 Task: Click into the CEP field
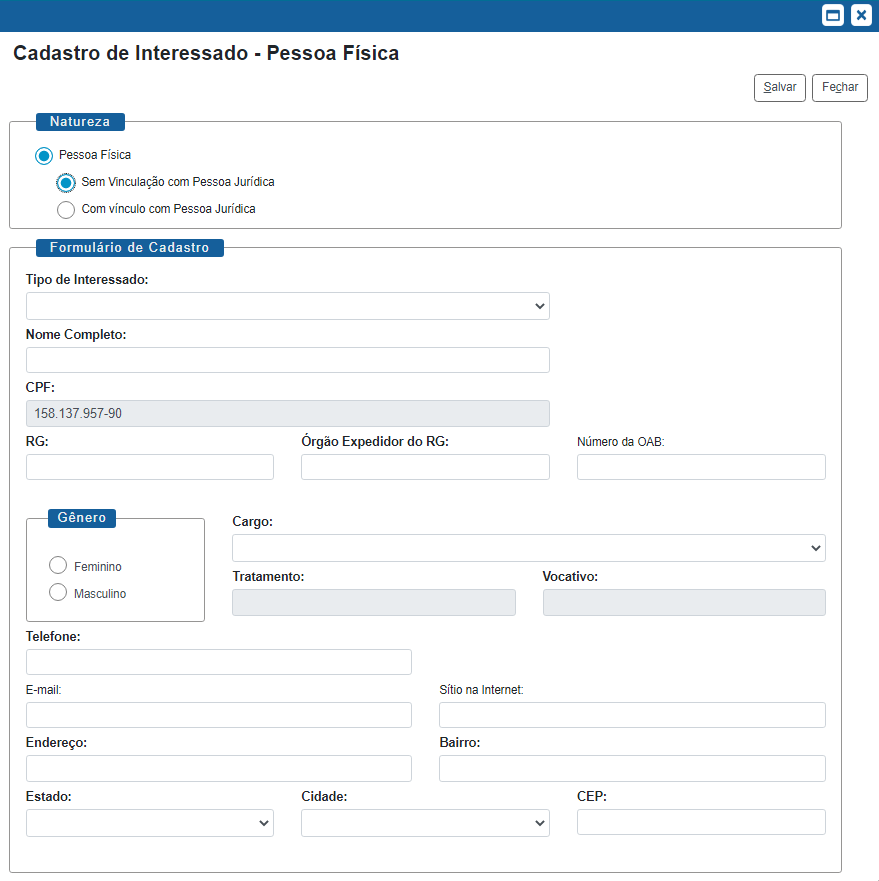[701, 822]
